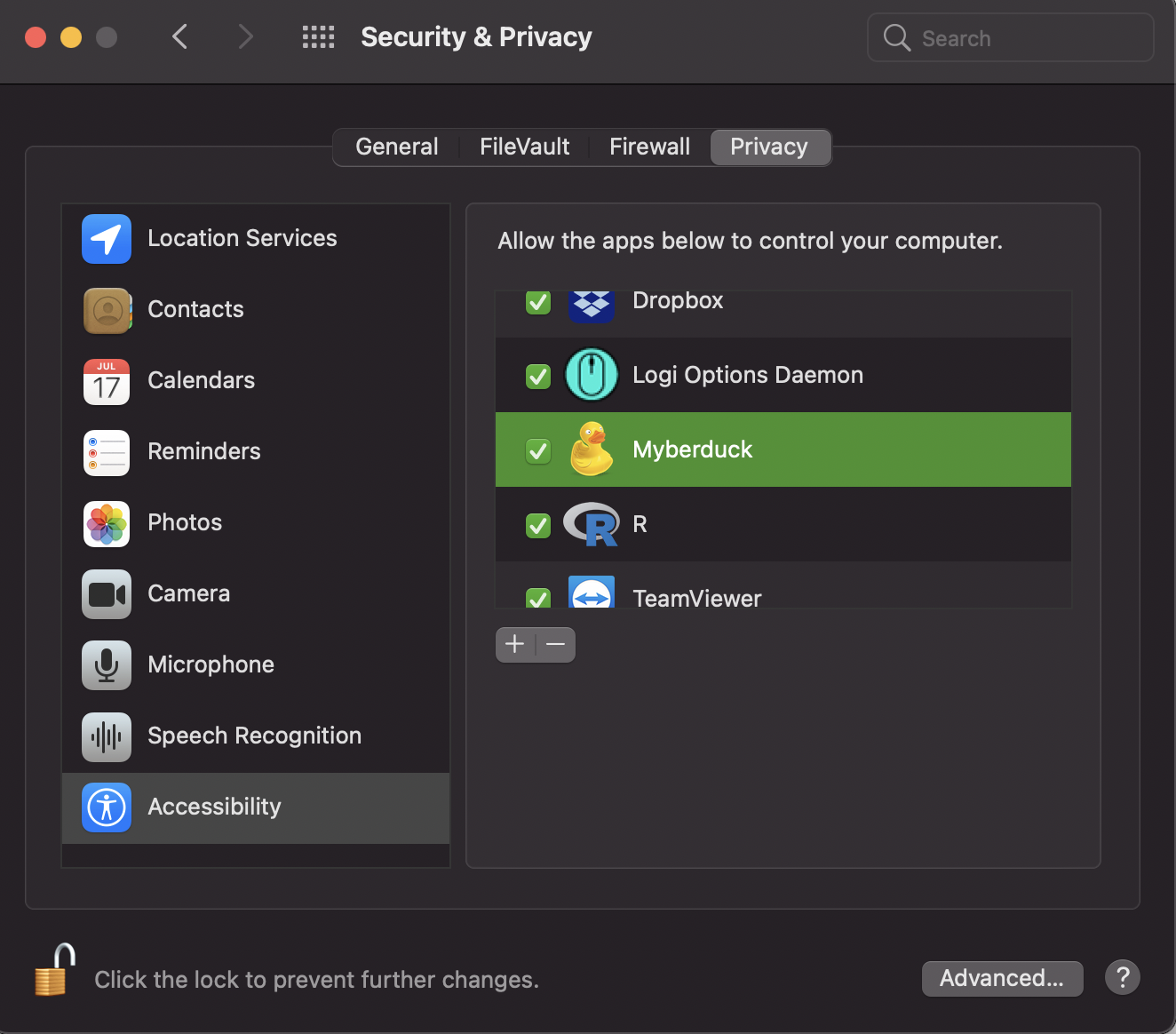Click the Advanced button

coord(1002,978)
